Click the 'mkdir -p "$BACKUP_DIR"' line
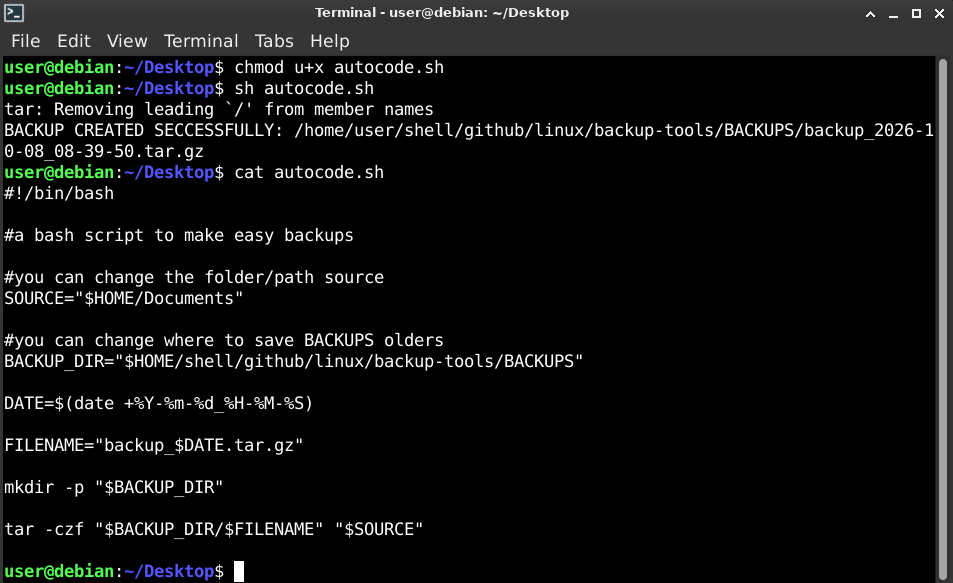The image size is (953, 583). coord(114,488)
